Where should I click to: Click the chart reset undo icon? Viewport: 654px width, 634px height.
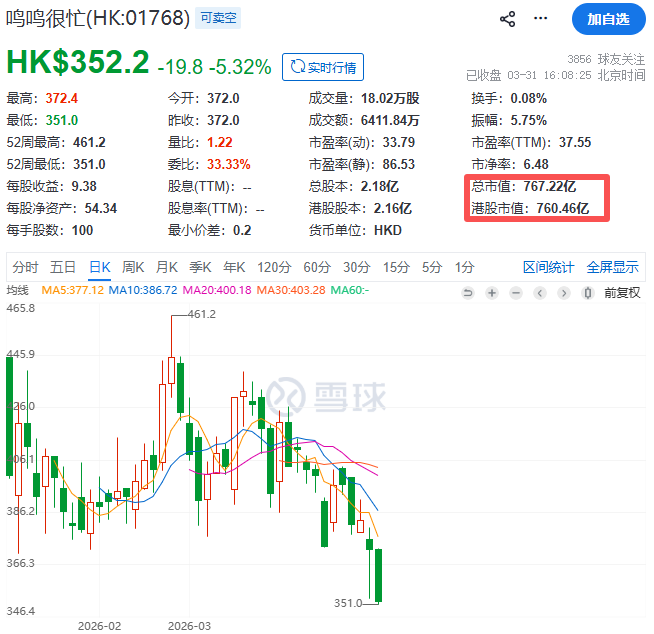467,292
